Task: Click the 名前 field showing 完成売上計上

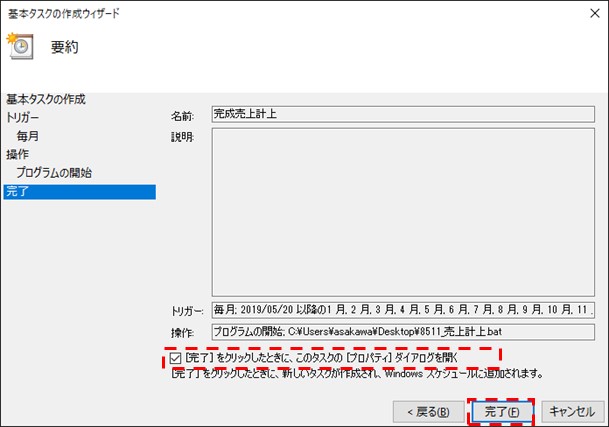Action: (x=403, y=115)
